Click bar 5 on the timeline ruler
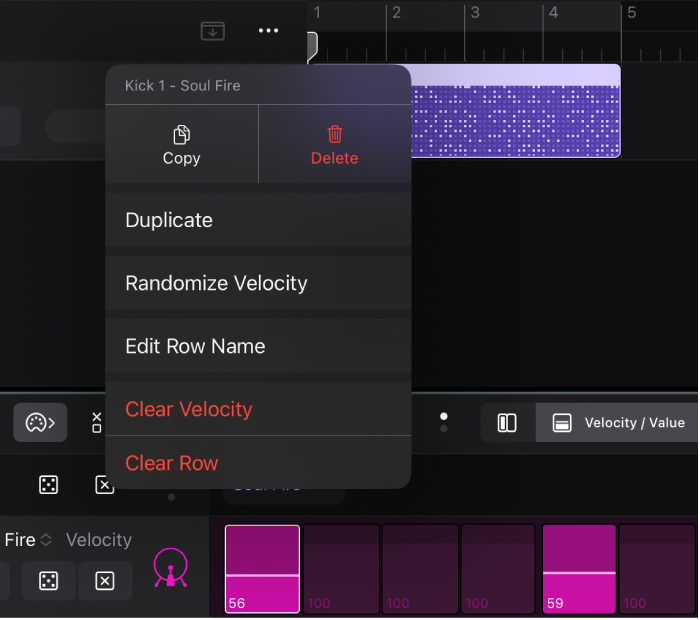 (632, 13)
